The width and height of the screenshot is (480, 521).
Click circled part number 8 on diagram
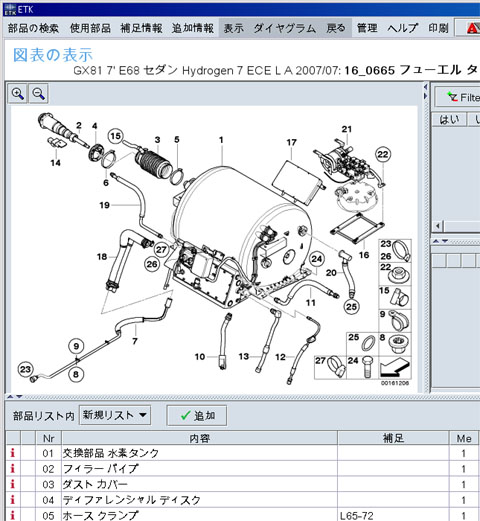[76, 374]
